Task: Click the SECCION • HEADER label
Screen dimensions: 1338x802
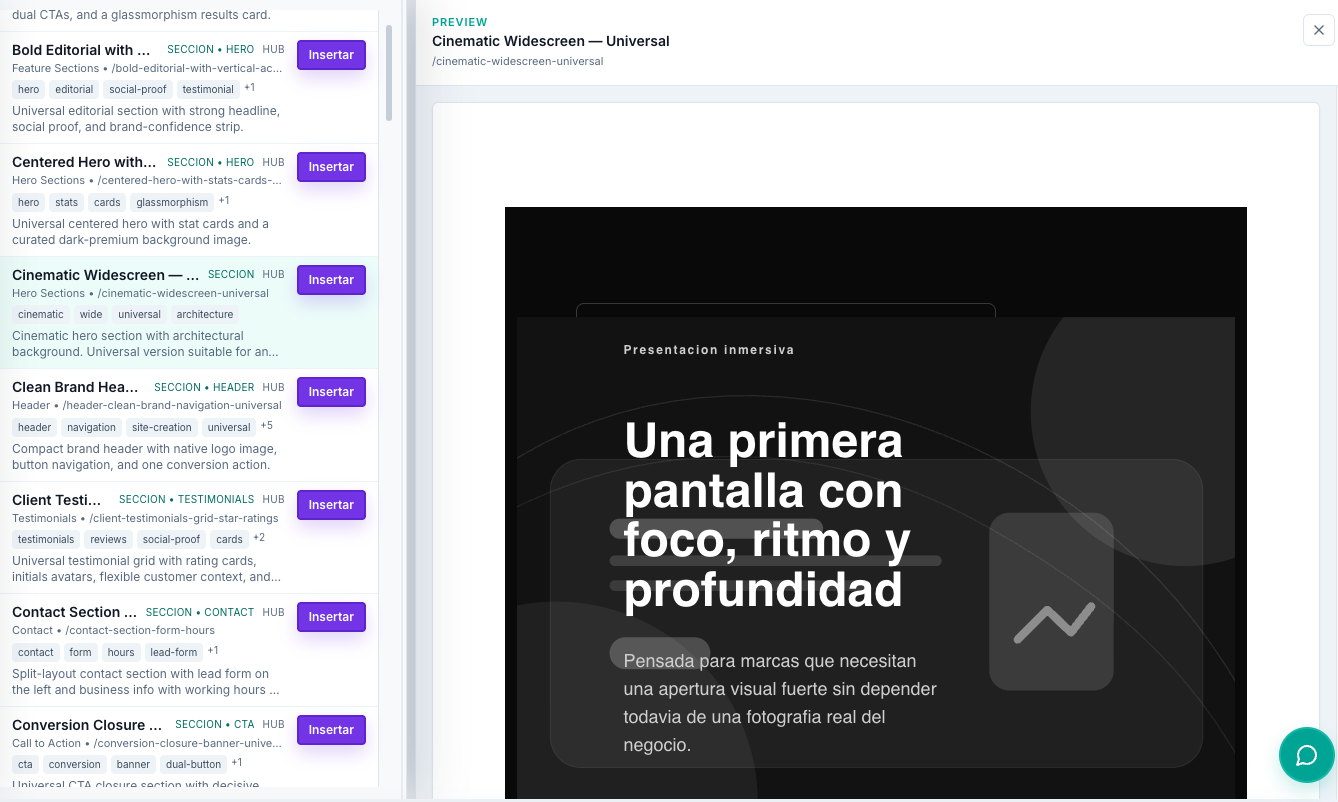Action: (x=204, y=387)
